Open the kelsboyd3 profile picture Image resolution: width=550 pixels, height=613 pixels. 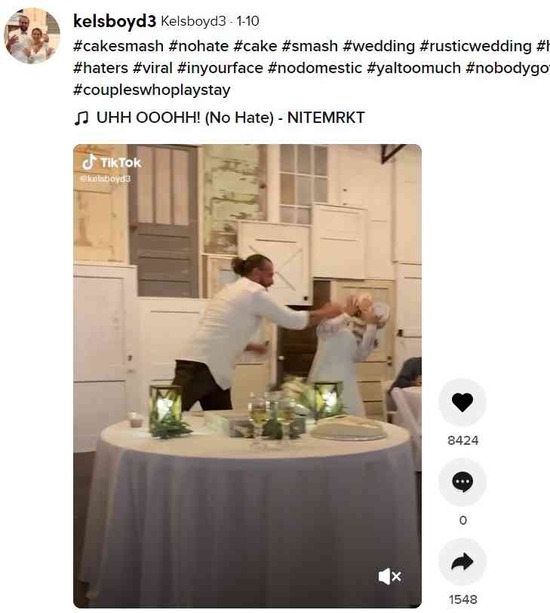tap(32, 35)
